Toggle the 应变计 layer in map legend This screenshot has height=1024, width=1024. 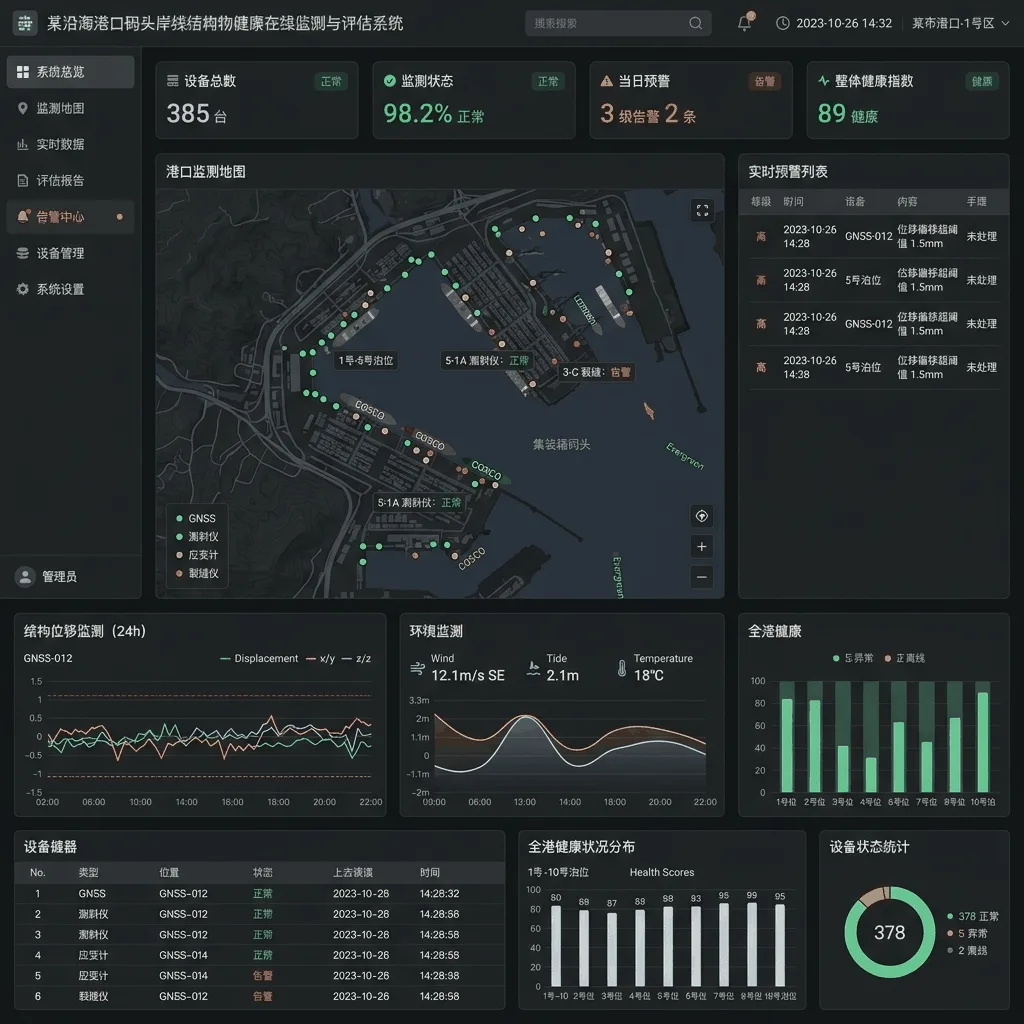pos(197,555)
